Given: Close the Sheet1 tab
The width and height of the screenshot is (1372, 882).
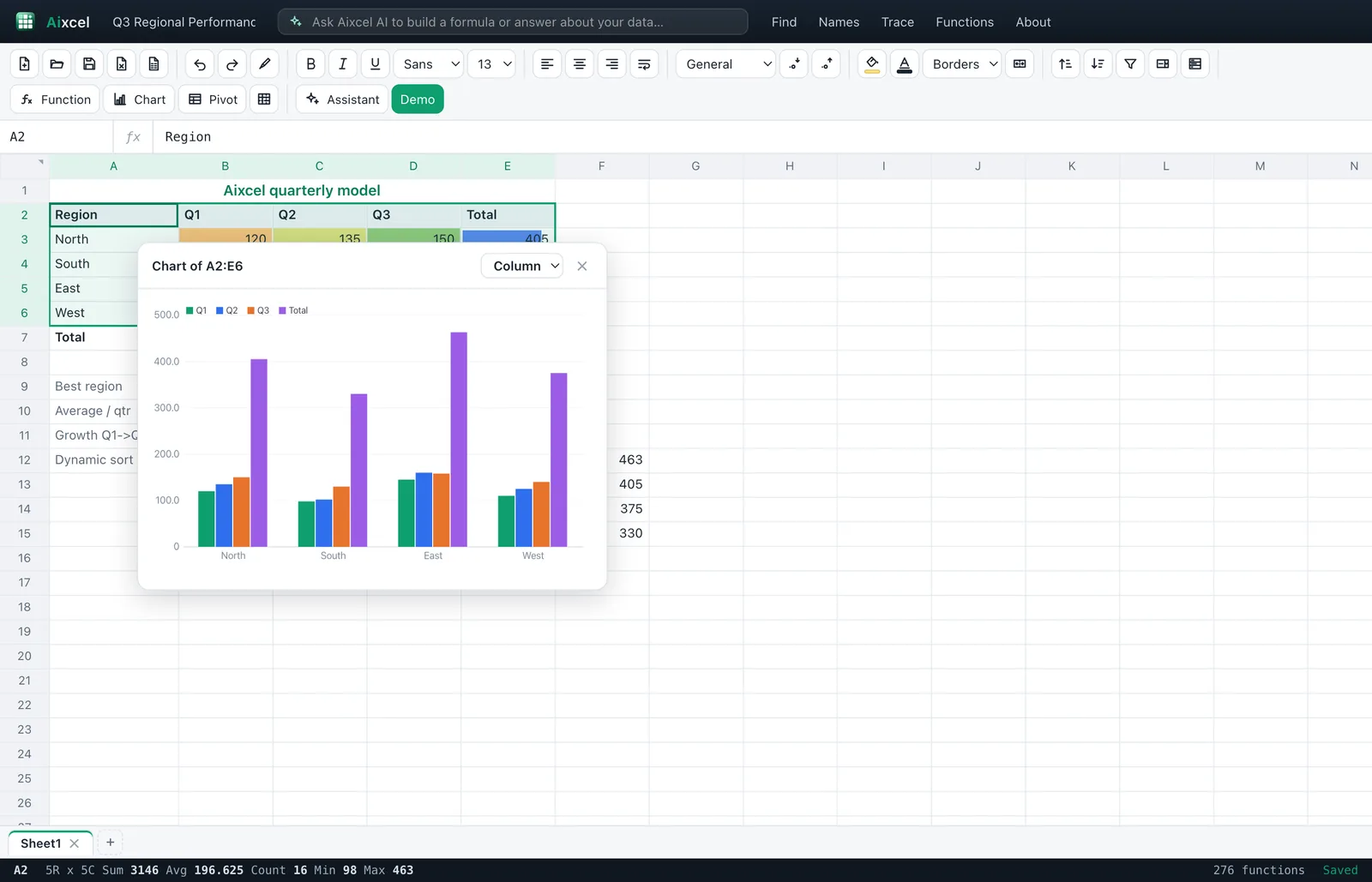Looking at the screenshot, I should [x=75, y=843].
